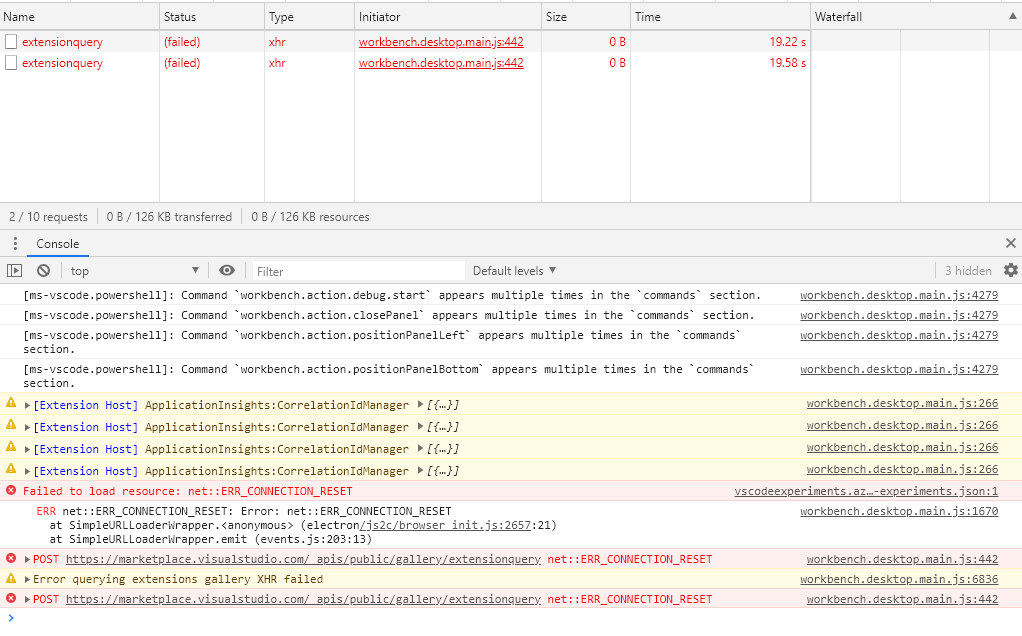The height and width of the screenshot is (636, 1022).
Task: Open the first marketplace extensionquery URL
Action: (x=303, y=559)
